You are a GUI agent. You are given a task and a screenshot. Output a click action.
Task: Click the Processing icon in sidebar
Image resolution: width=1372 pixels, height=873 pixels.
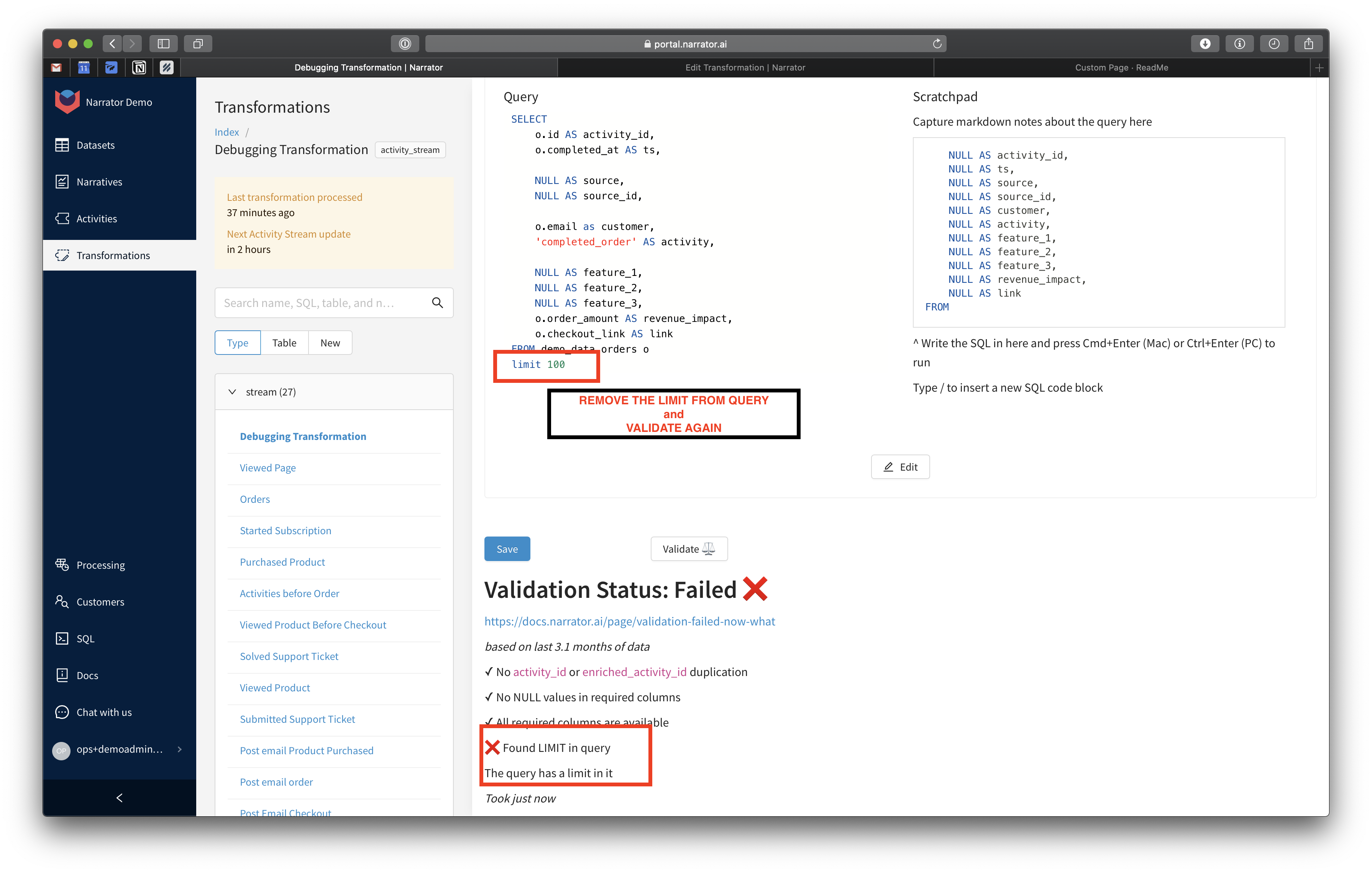[62, 565]
